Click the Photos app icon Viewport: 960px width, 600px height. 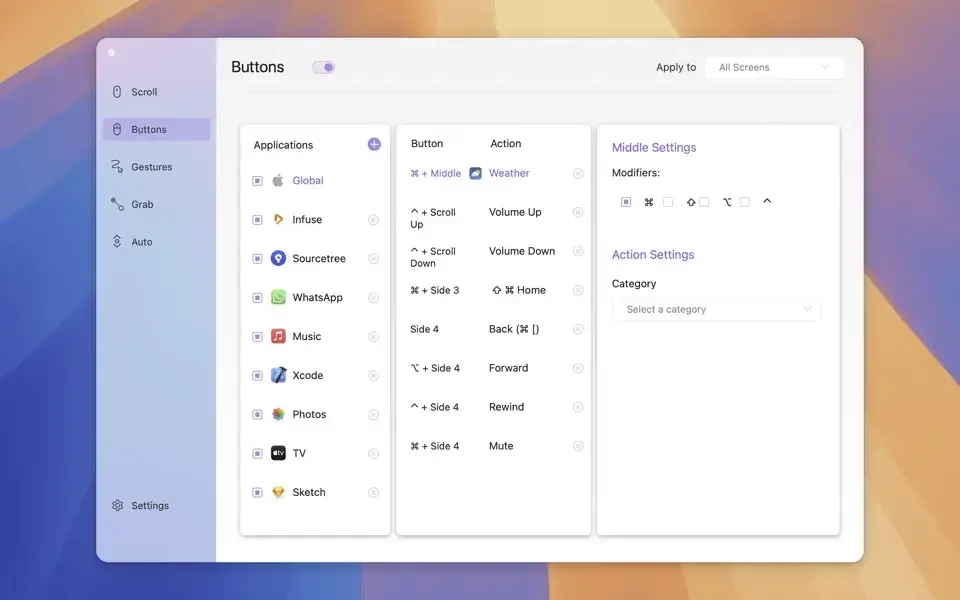click(278, 414)
